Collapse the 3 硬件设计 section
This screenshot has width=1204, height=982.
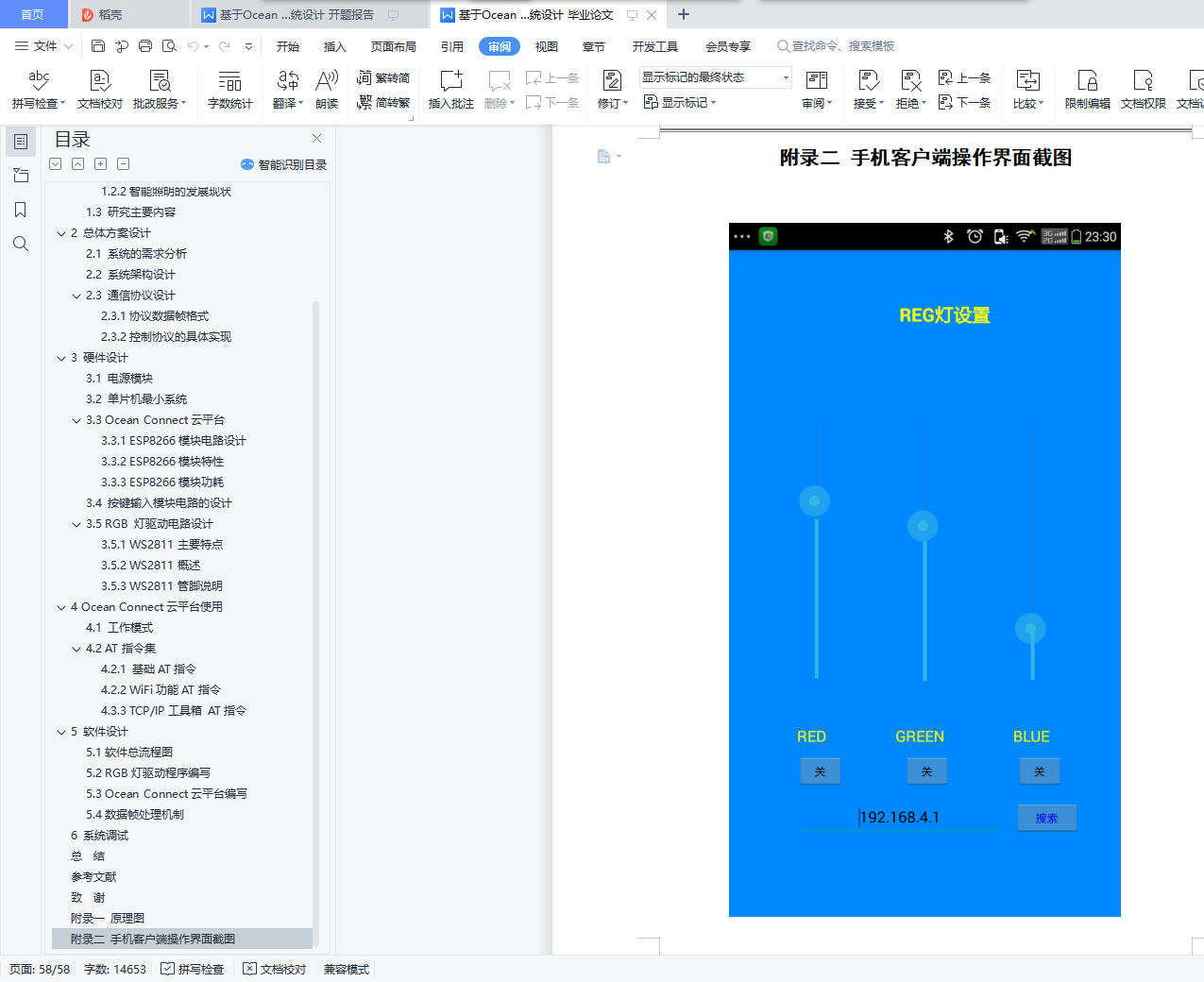tap(61, 358)
